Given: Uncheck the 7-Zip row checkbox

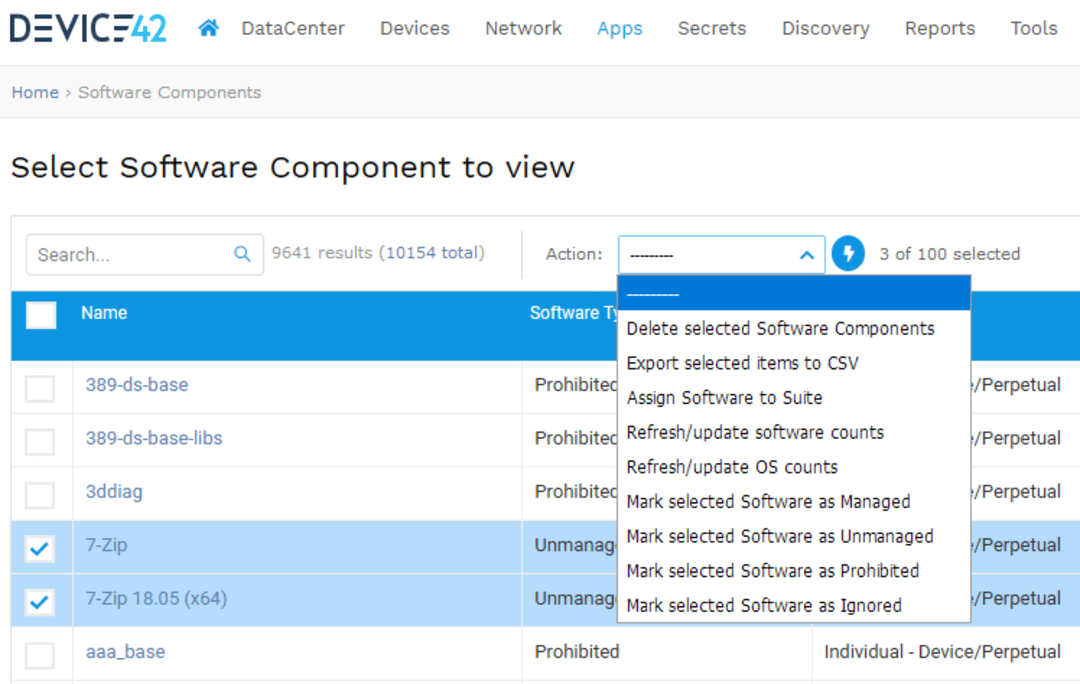Looking at the screenshot, I should click(x=40, y=545).
